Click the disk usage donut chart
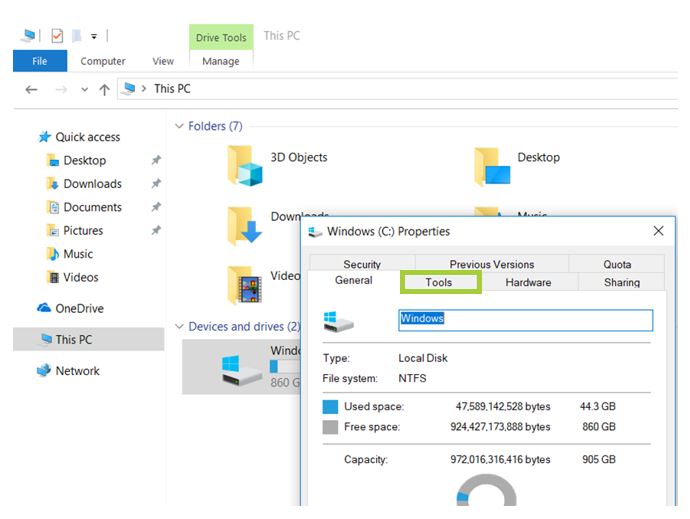 point(486,490)
